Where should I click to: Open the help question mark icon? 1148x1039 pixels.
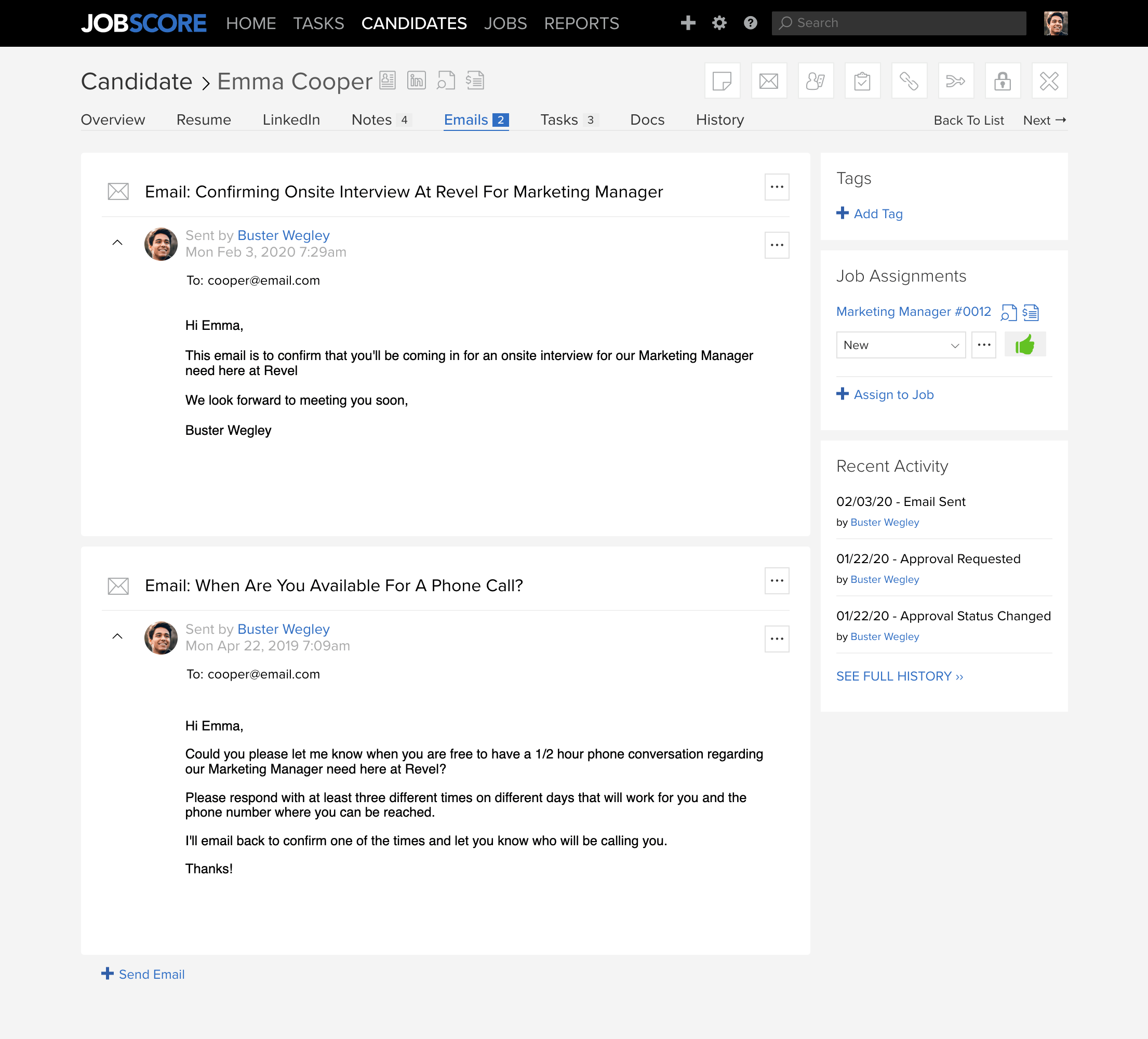click(750, 23)
